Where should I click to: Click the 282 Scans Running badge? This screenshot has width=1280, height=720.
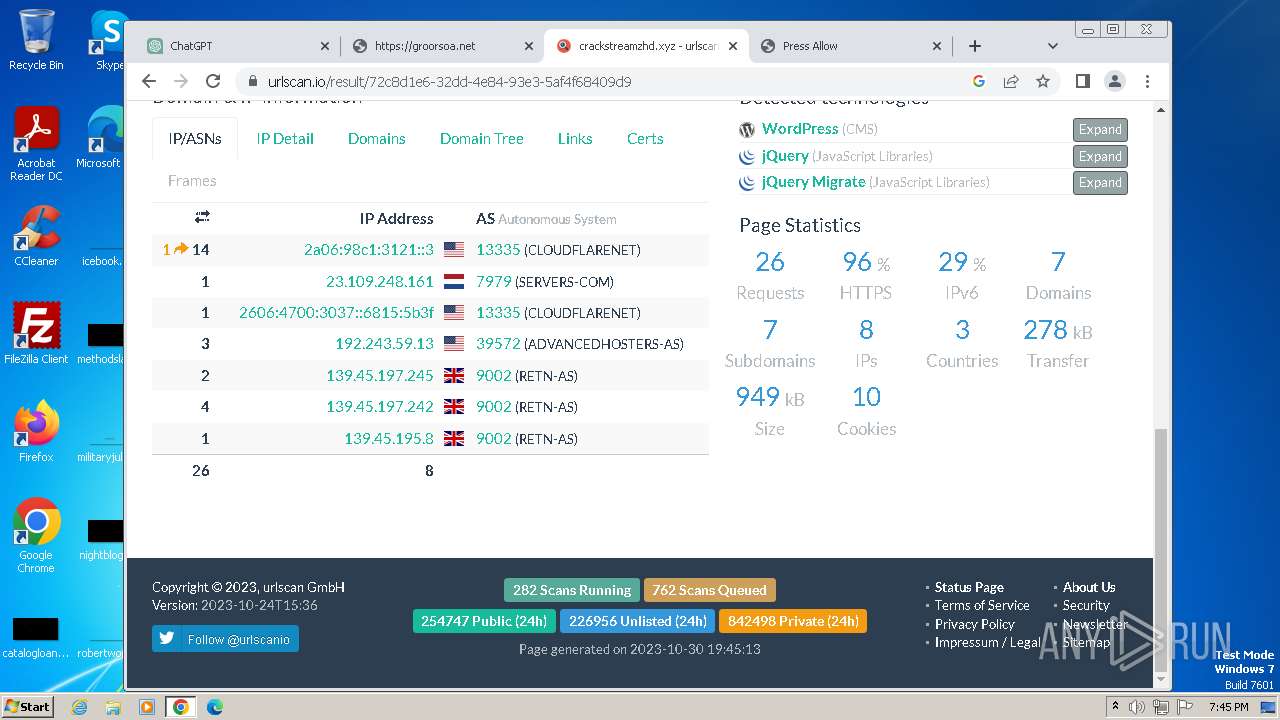572,590
